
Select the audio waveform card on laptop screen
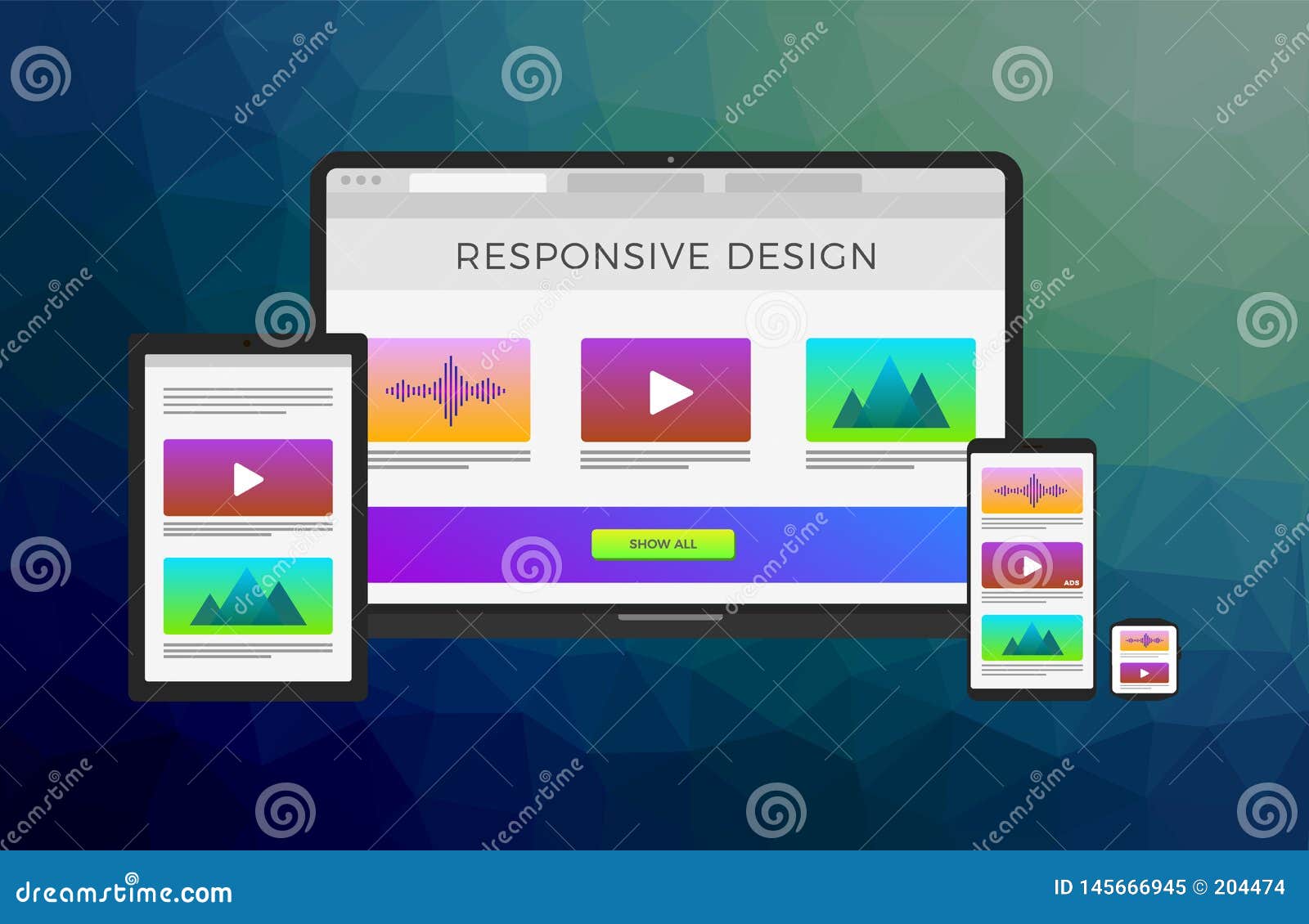click(451, 388)
